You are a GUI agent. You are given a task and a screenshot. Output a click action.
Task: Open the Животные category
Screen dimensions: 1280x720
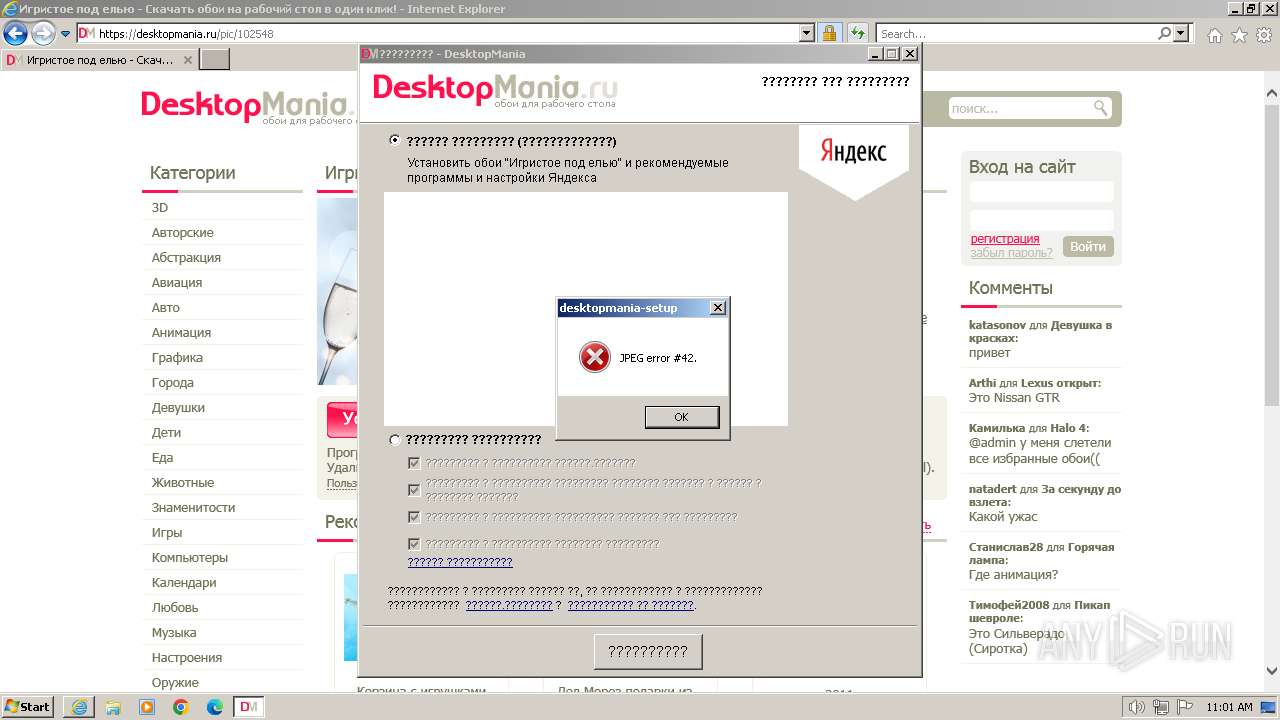pyautogui.click(x=183, y=482)
